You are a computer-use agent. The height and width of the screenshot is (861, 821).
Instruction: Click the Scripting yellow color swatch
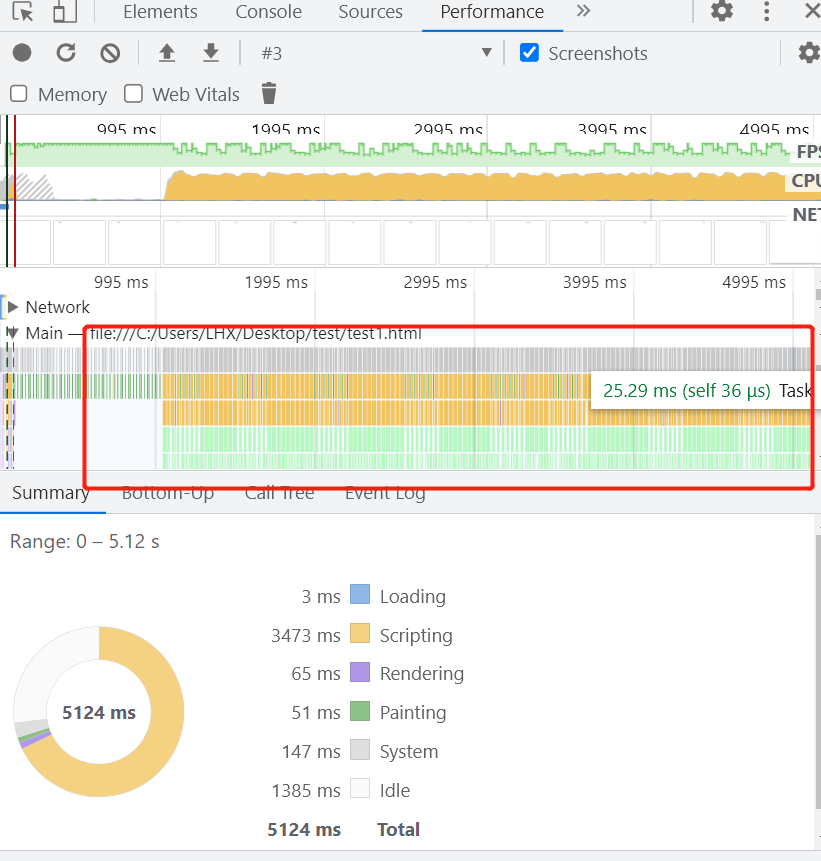pyautogui.click(x=360, y=633)
